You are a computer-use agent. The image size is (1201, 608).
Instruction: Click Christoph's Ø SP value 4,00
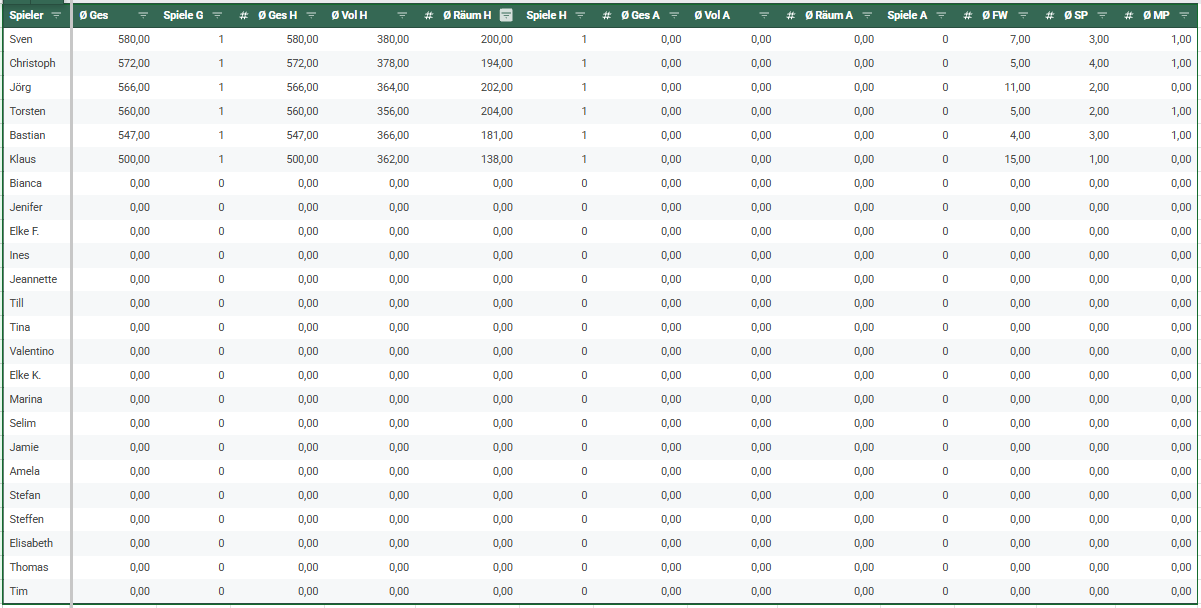[x=1099, y=63]
